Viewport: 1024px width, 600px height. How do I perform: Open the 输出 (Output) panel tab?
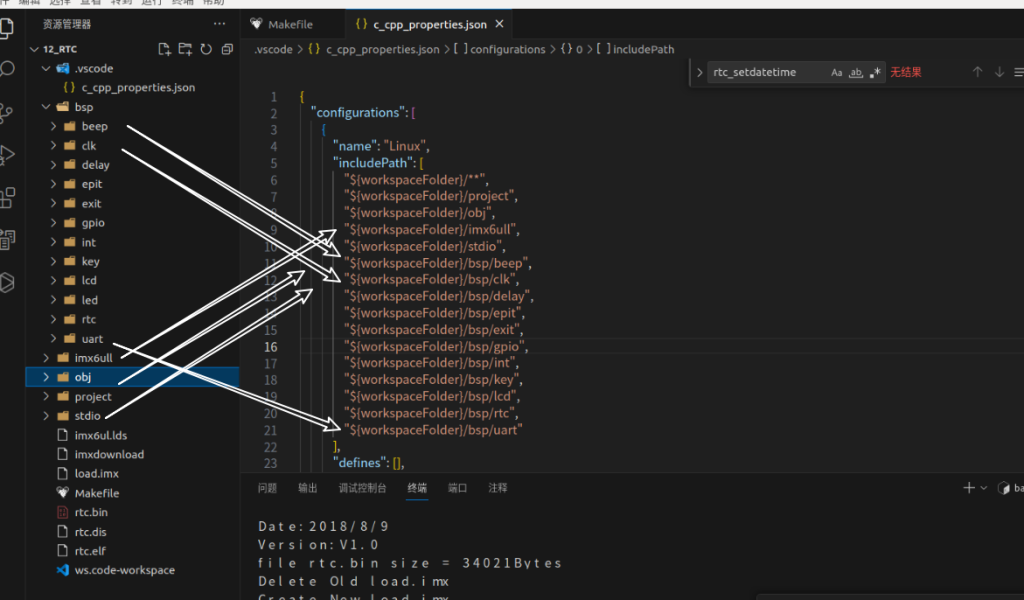point(307,488)
